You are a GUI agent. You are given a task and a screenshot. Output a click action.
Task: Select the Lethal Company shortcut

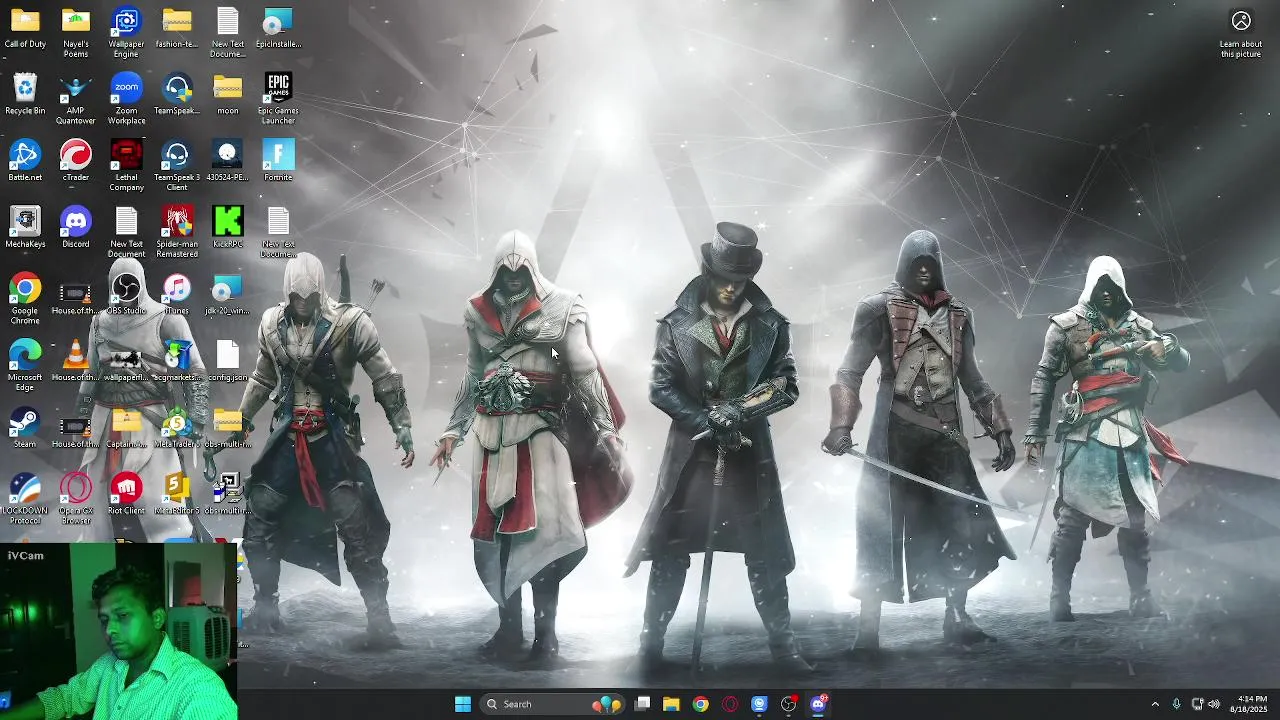(x=126, y=165)
